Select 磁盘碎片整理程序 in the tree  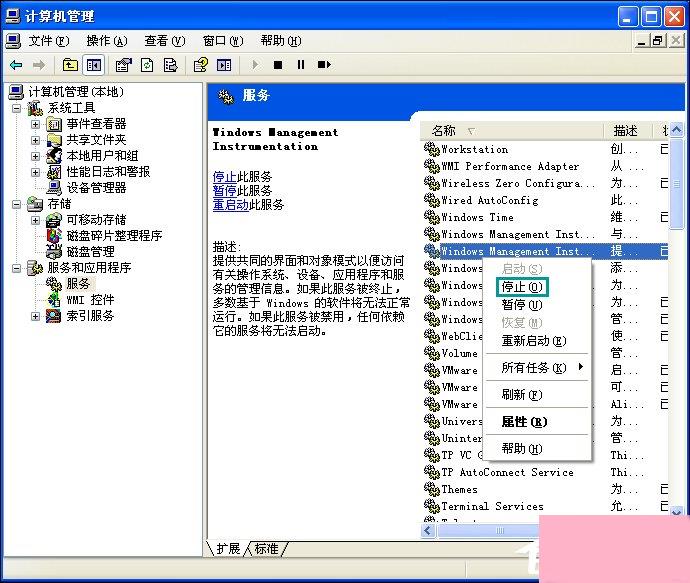114,236
